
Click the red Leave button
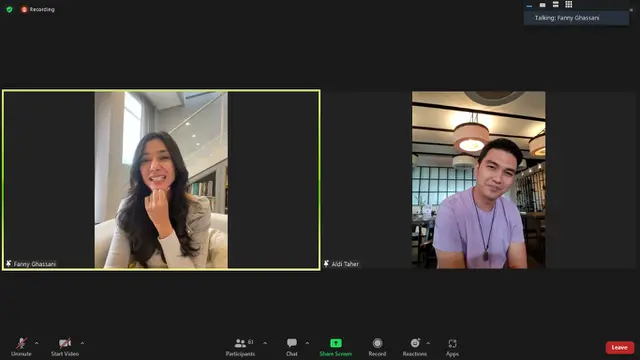[x=620, y=348]
